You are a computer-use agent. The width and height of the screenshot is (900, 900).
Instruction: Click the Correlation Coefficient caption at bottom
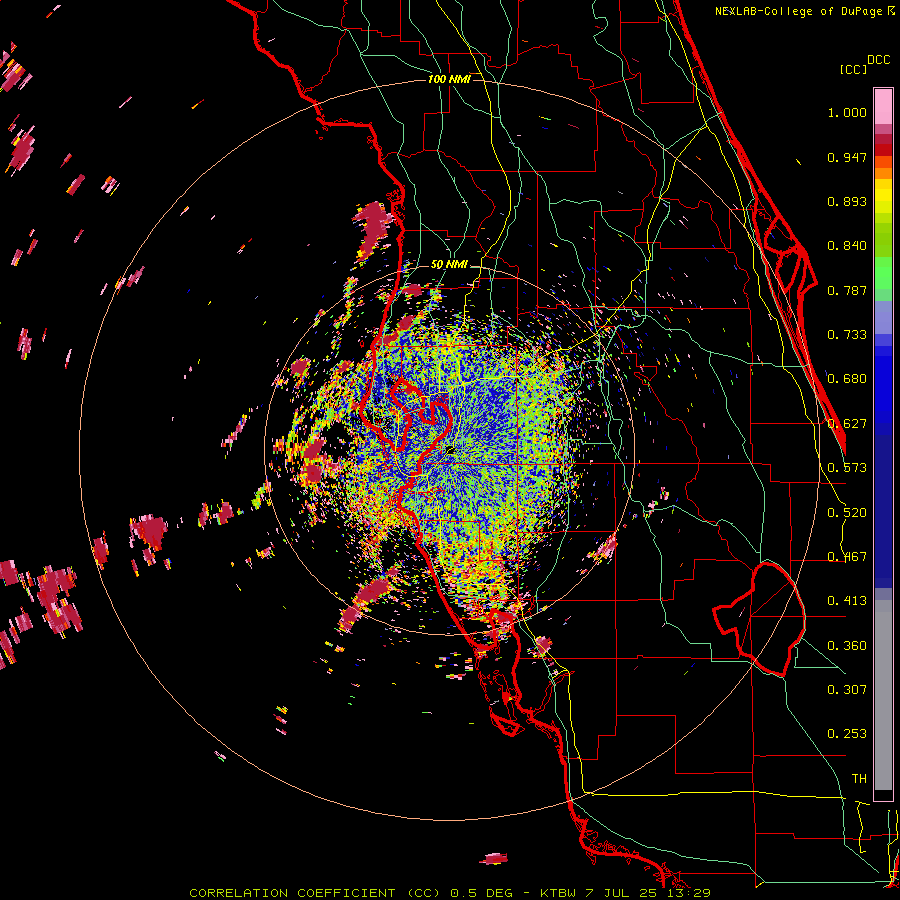[x=450, y=893]
